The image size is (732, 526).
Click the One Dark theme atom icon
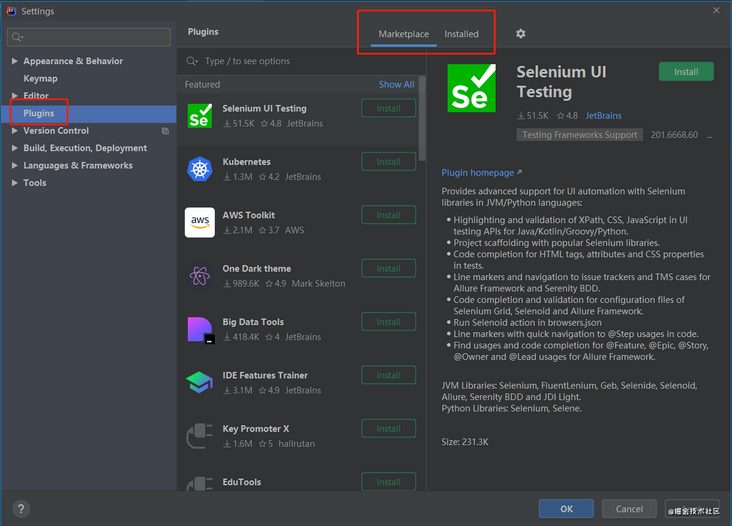coord(200,276)
